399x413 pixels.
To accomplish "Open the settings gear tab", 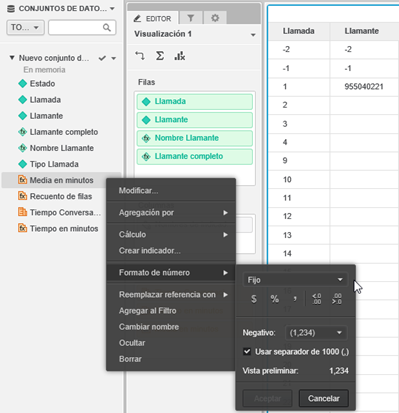I will click(x=215, y=18).
